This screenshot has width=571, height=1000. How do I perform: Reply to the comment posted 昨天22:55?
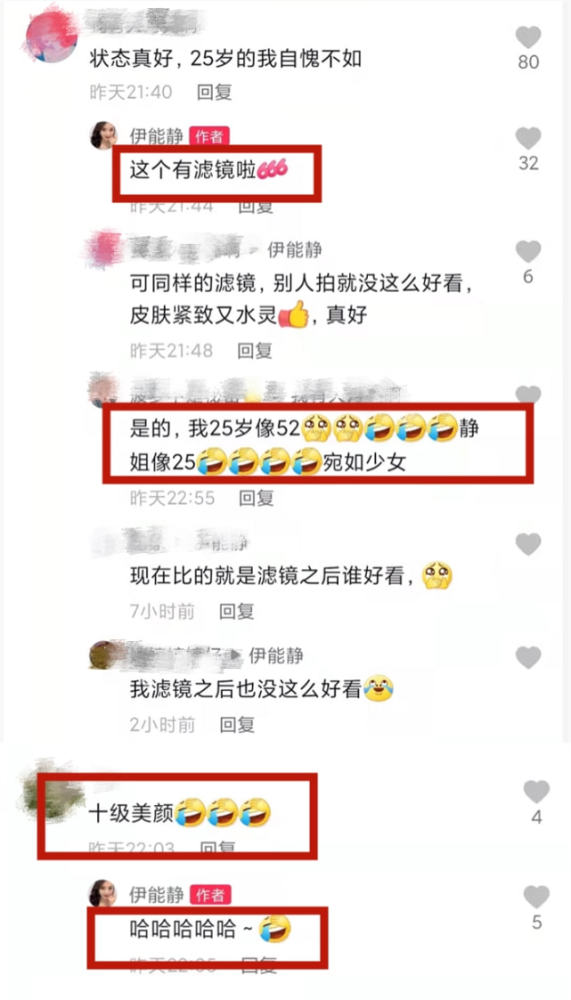[256, 498]
